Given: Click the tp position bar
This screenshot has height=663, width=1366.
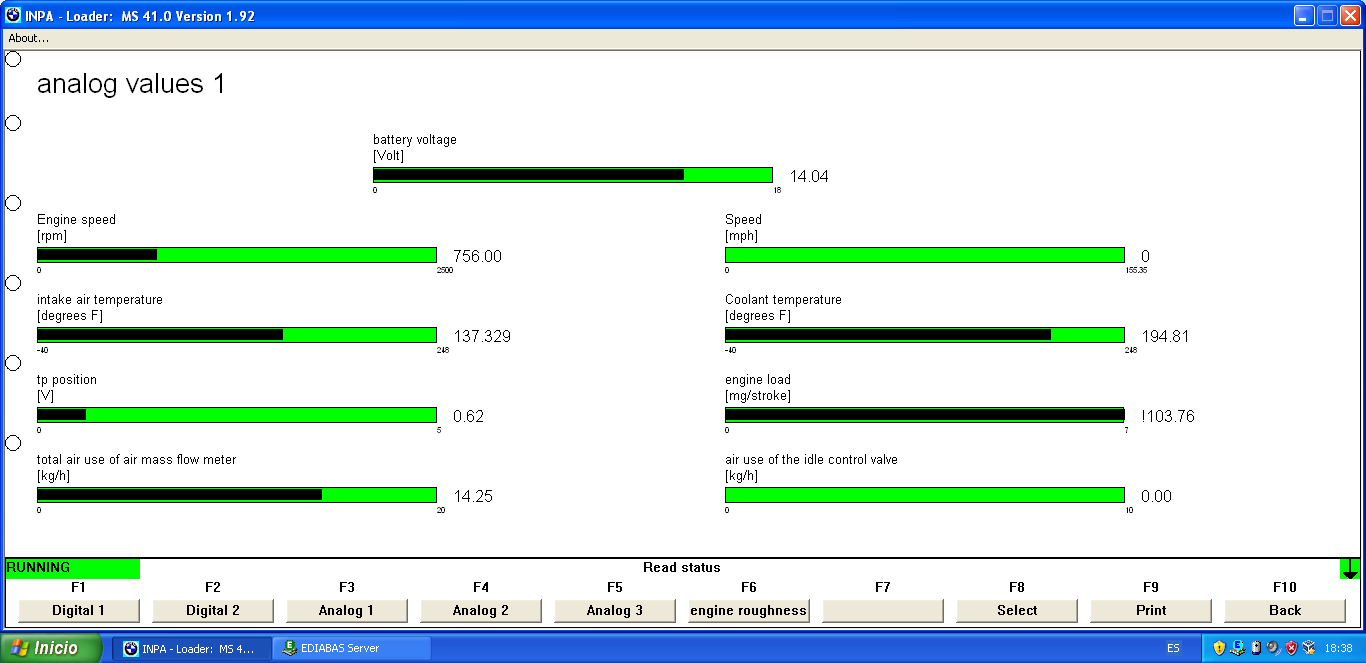Looking at the screenshot, I should point(237,415).
